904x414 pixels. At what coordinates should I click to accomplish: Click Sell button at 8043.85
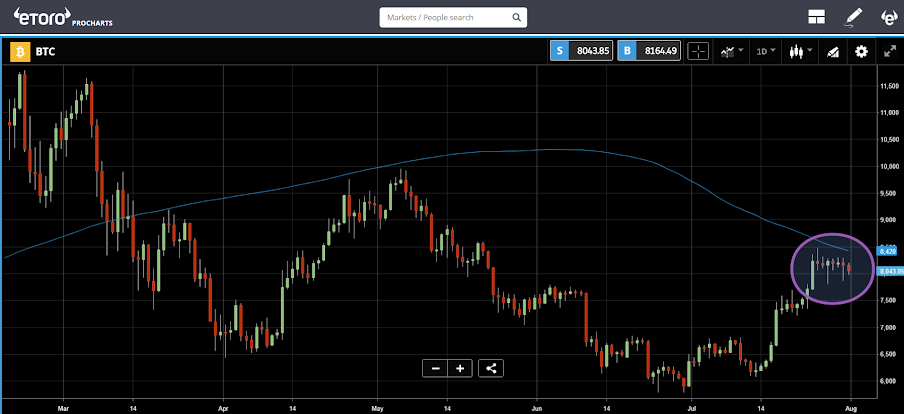581,51
